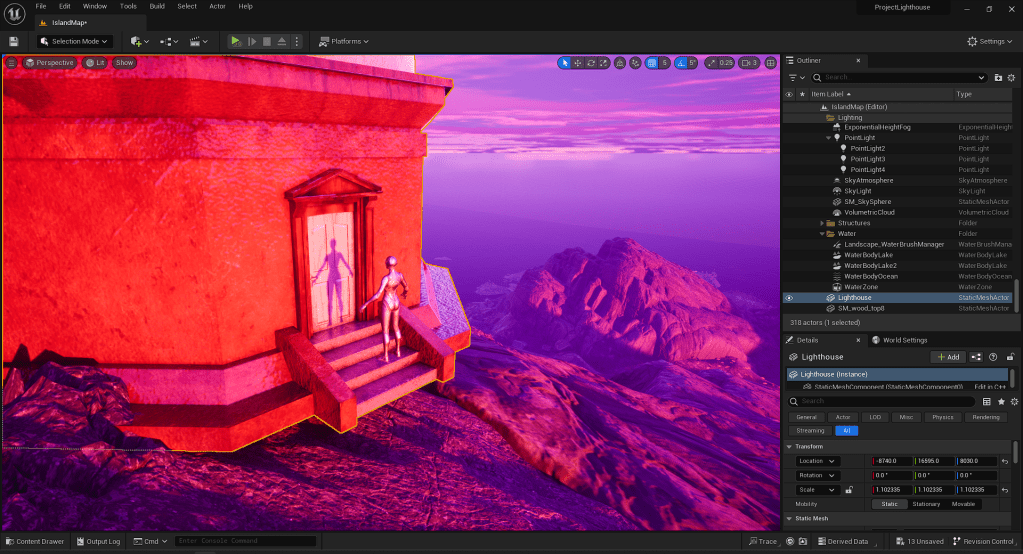Open the Platforms dropdown
The width and height of the screenshot is (1023, 554).
click(x=344, y=41)
